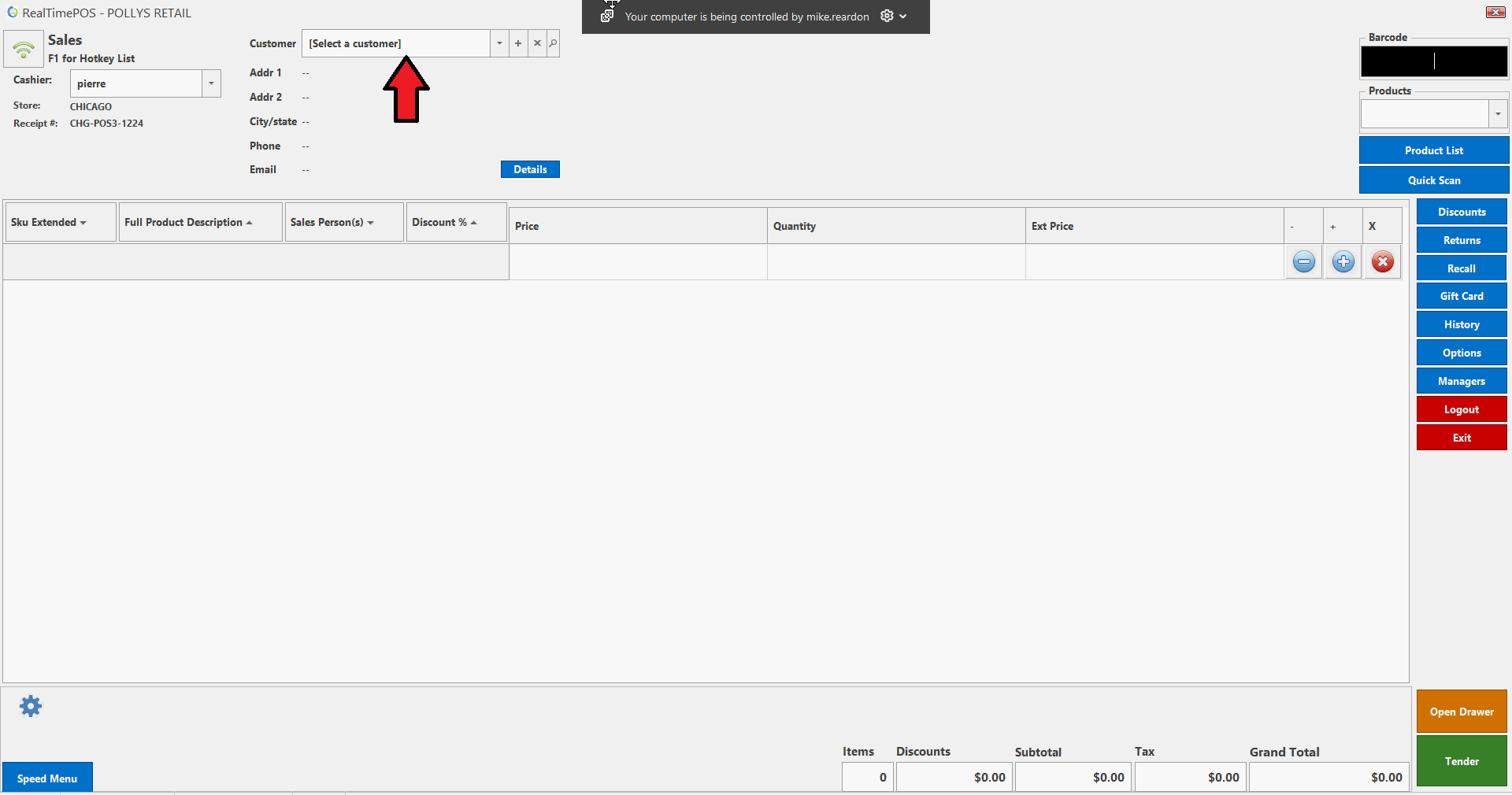This screenshot has width=1512, height=795.
Task: Open the Speed Menu
Action: pos(47,778)
